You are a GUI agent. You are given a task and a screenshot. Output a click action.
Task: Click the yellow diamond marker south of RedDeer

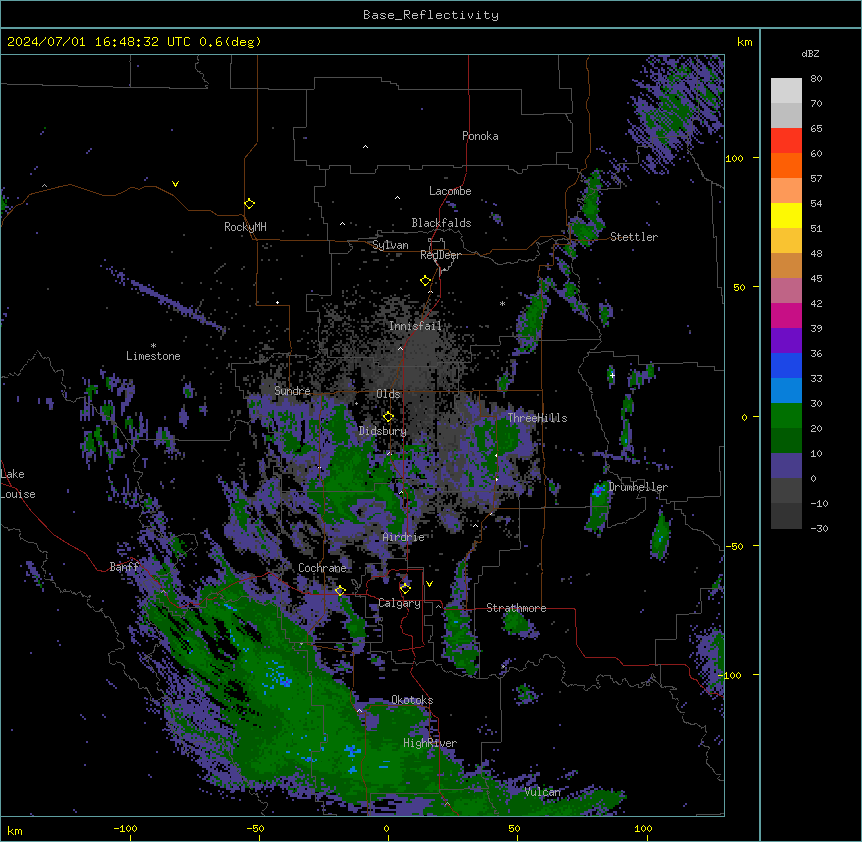(425, 281)
